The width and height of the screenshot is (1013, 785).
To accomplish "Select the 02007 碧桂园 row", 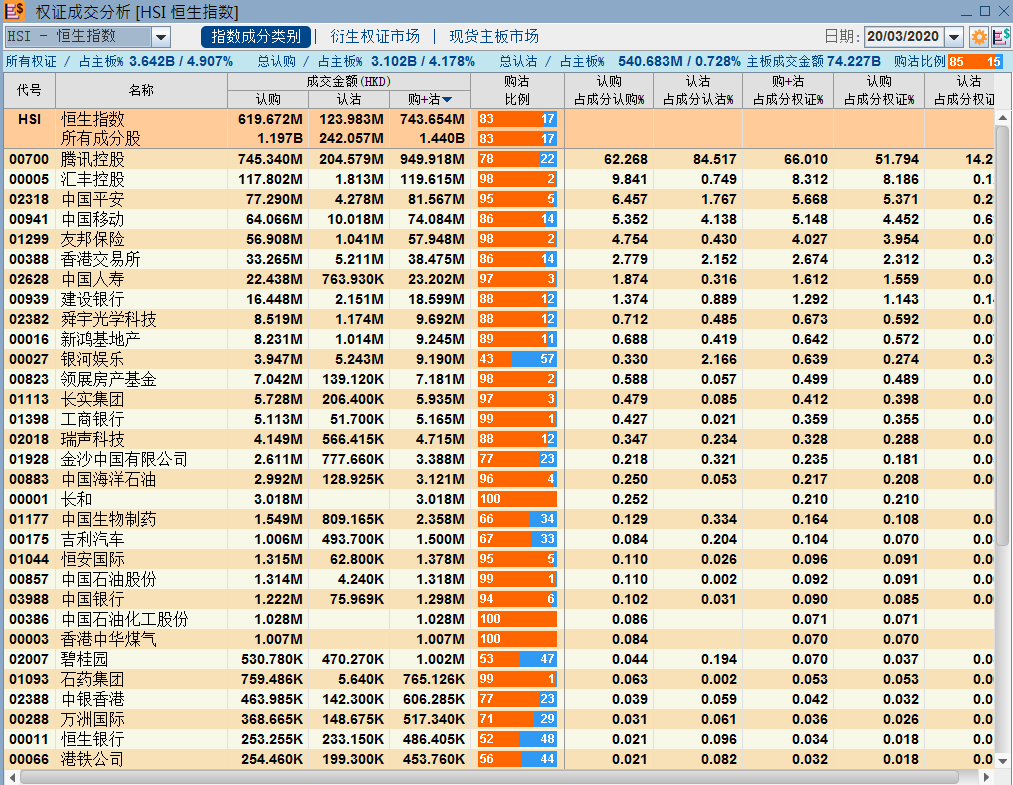I will (499, 660).
